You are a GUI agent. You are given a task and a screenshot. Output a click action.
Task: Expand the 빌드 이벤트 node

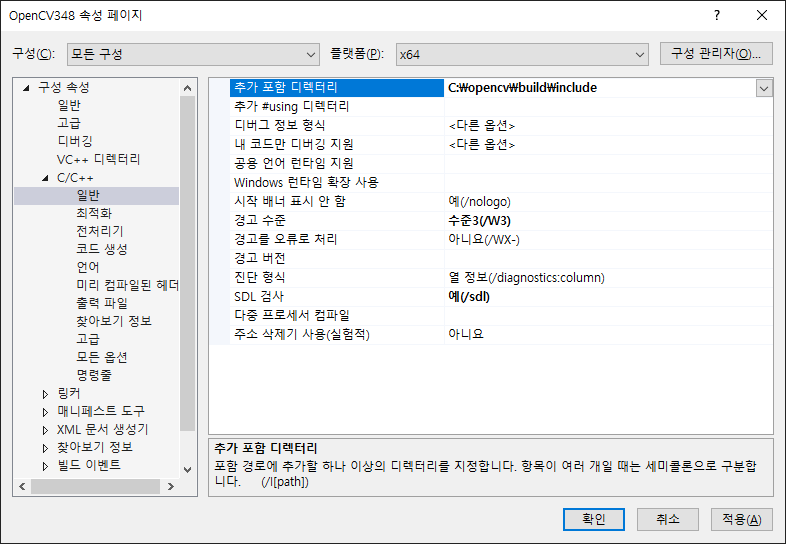tap(45, 466)
